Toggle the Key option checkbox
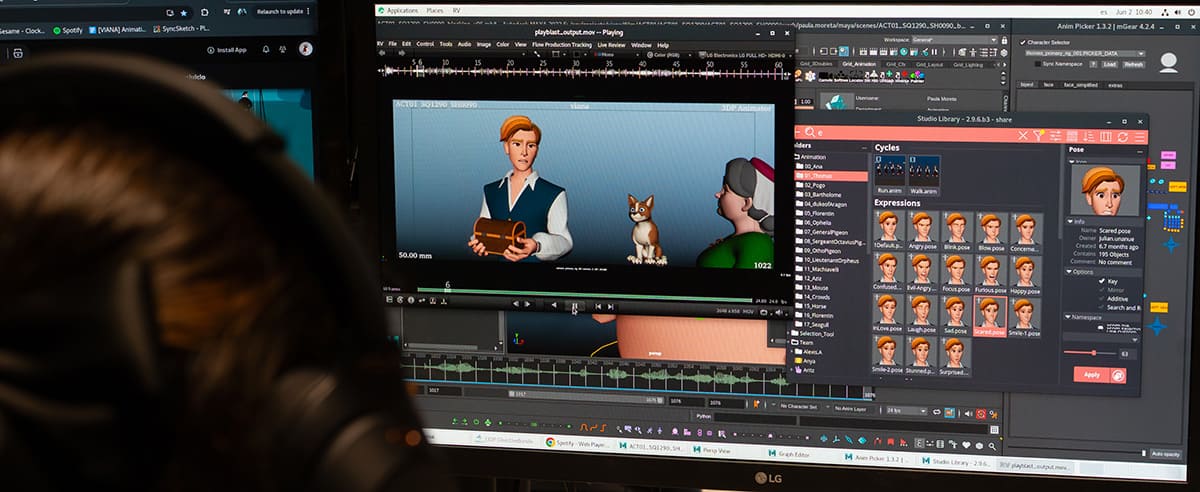 (1102, 281)
